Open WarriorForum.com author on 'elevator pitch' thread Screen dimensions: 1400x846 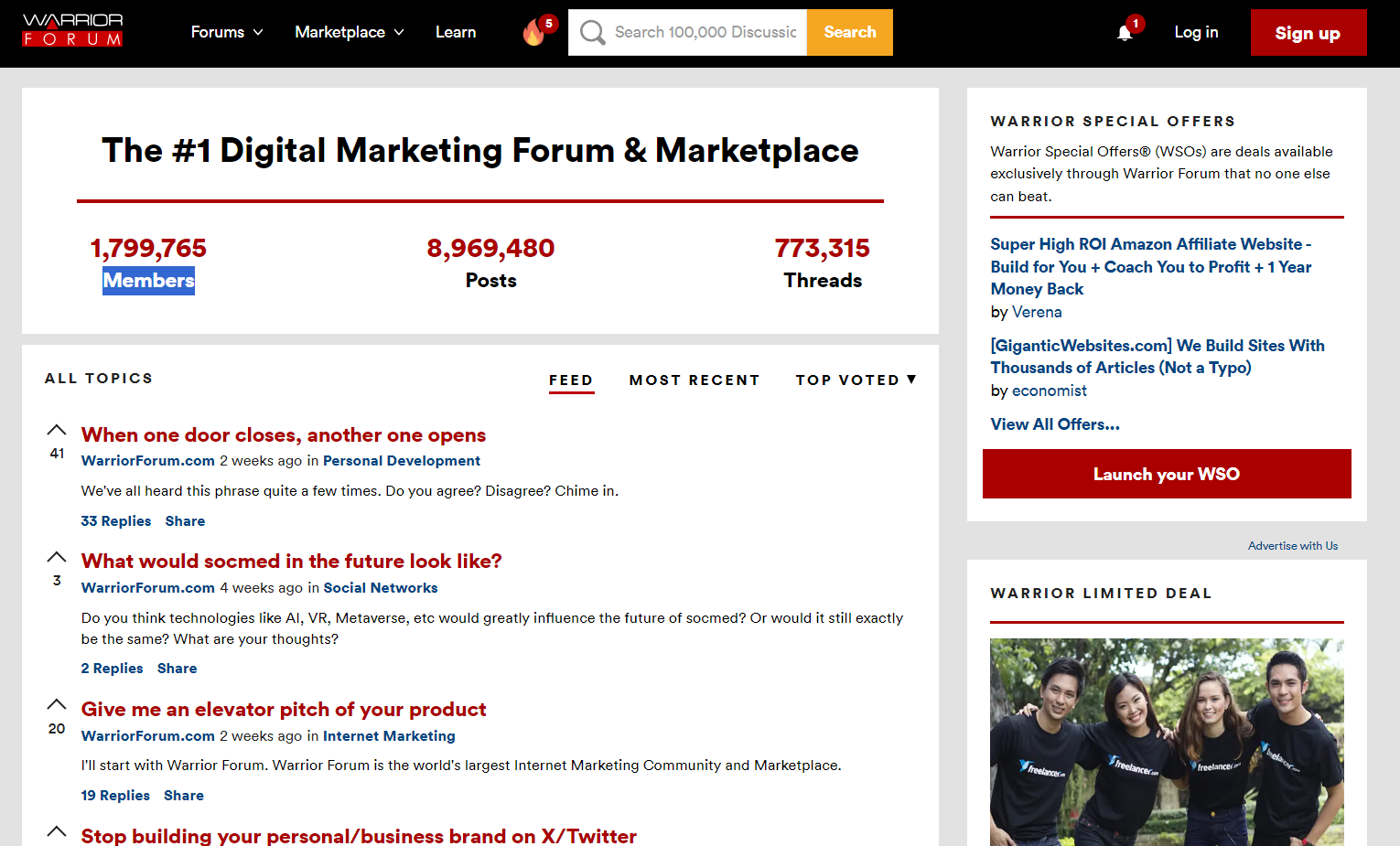click(148, 736)
